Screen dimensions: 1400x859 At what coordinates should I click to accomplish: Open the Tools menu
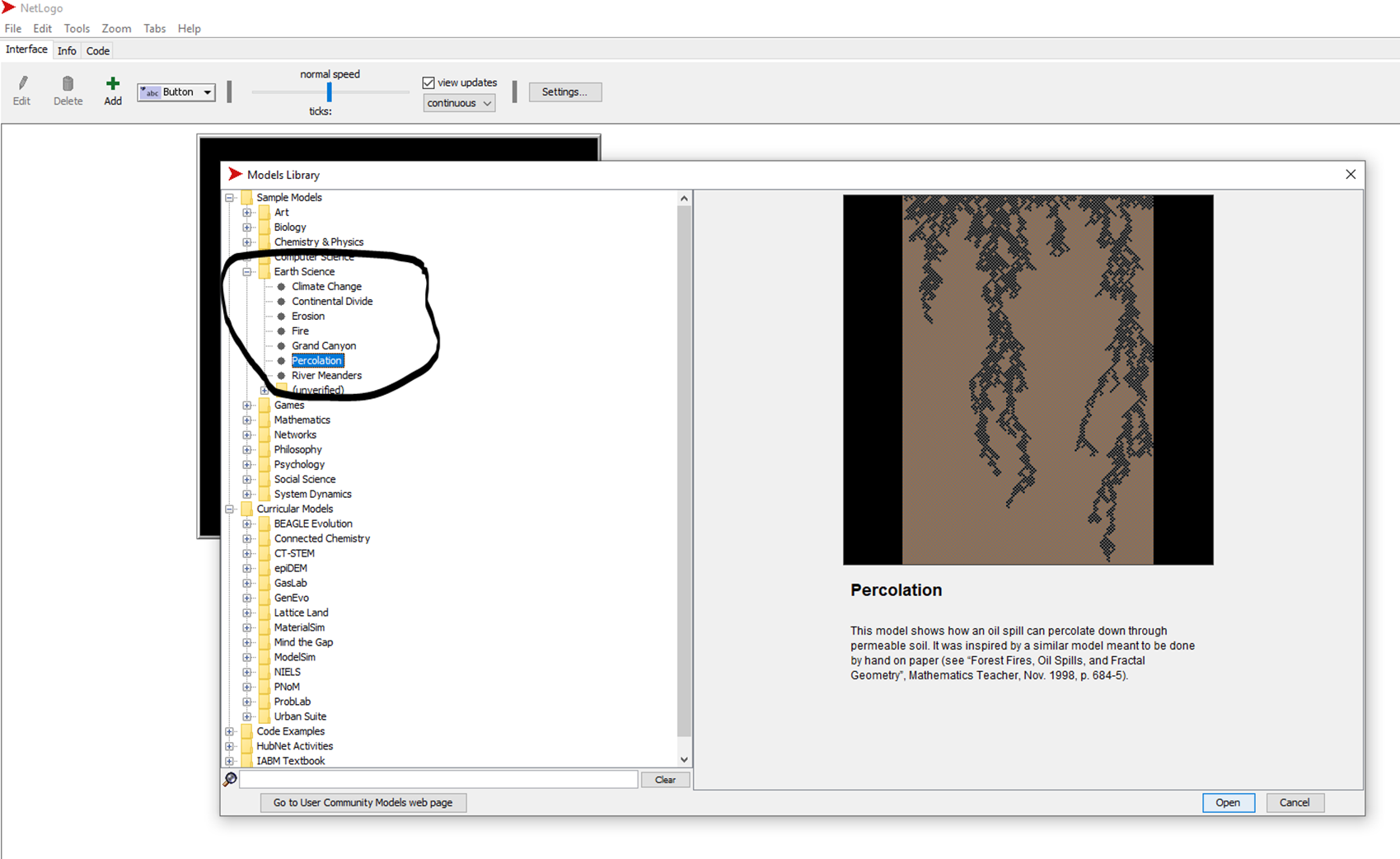(x=77, y=28)
